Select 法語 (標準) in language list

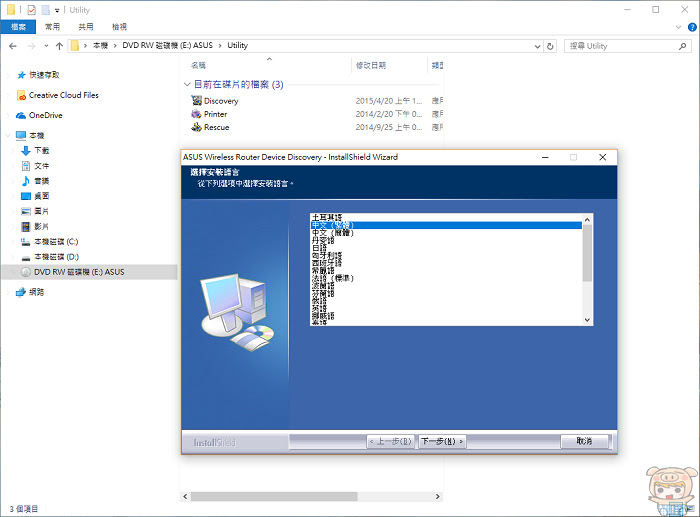tap(333, 278)
